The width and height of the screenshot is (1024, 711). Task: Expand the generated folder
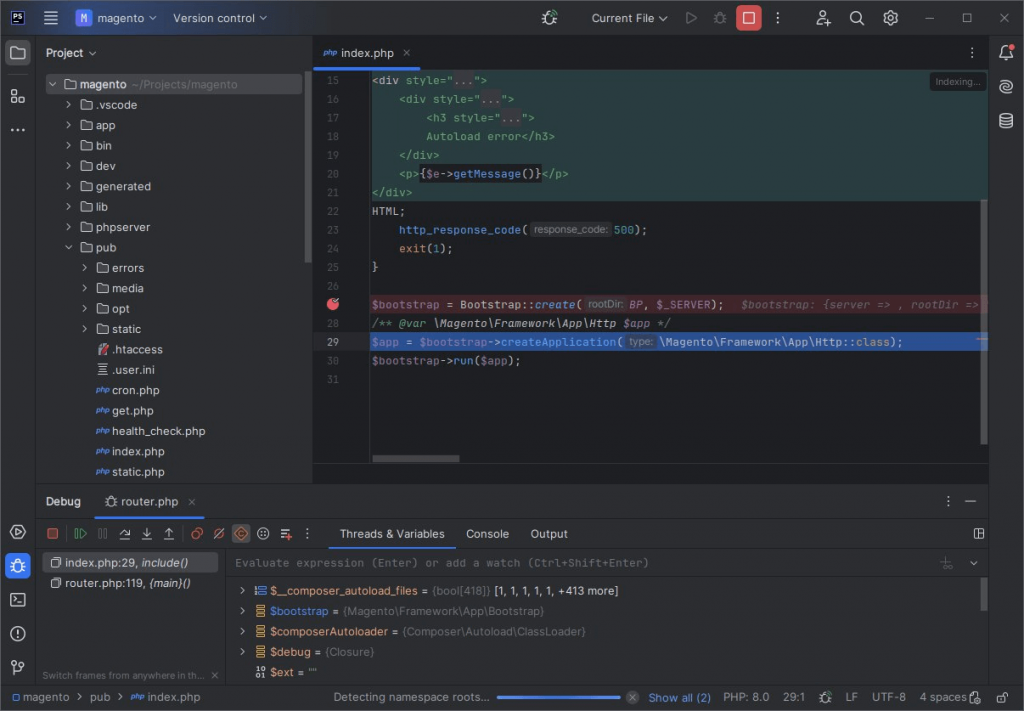[x=69, y=186]
